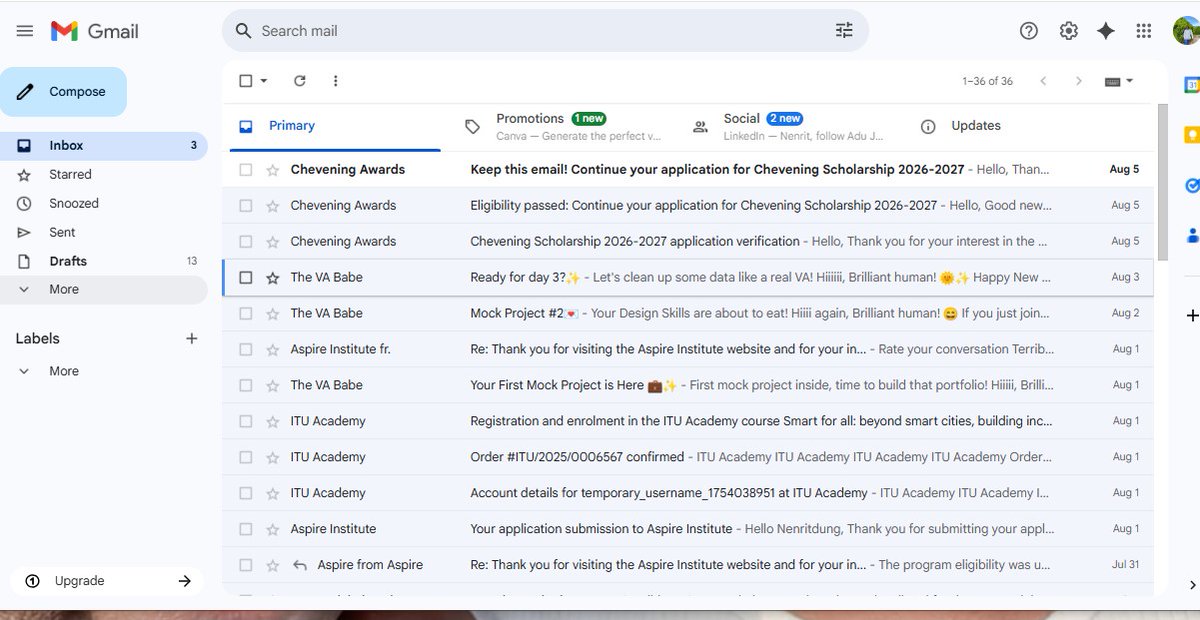Tick checkbox for 'Aspire Institute fr.' email
This screenshot has height=620, width=1200.
tap(246, 350)
